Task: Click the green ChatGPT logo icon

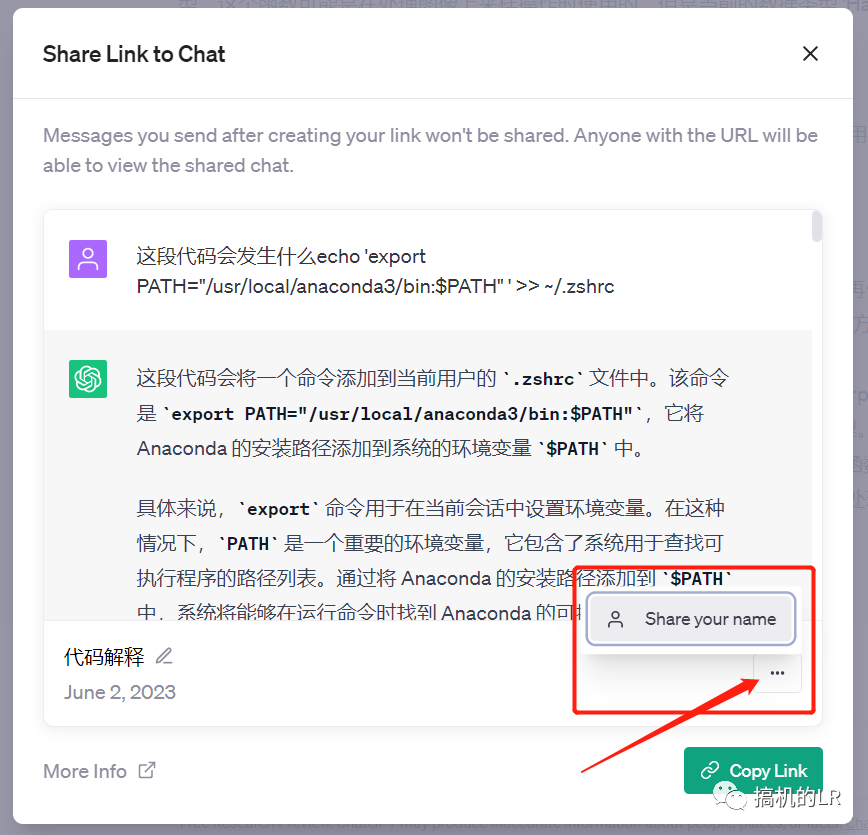Action: [88, 379]
